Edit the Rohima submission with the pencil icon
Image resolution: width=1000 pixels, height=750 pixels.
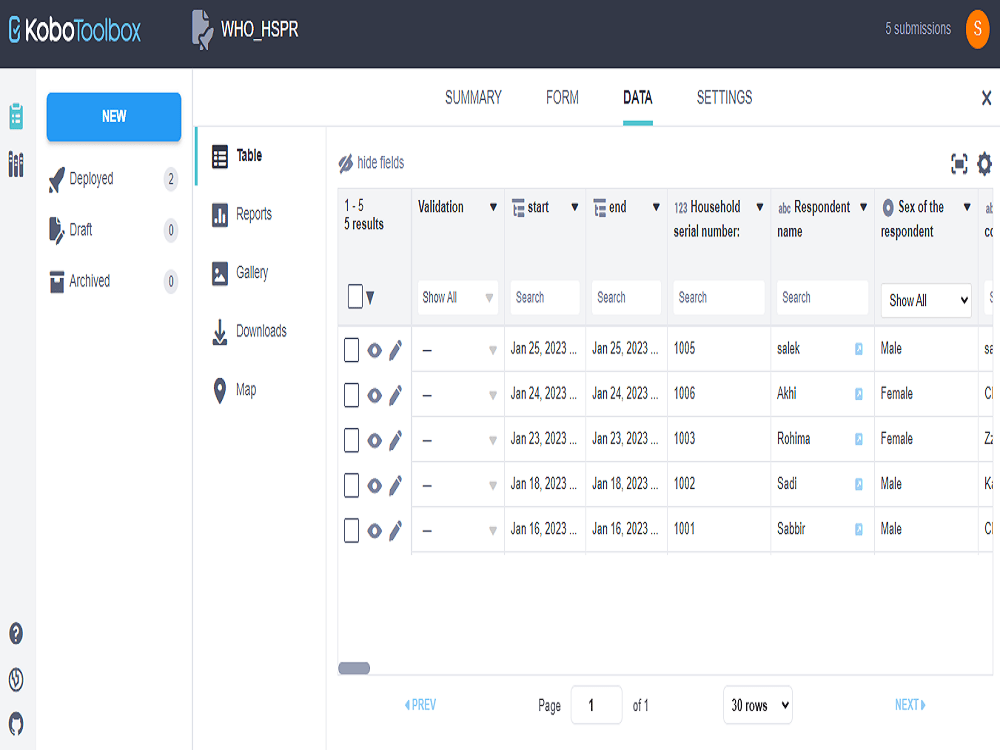click(x=394, y=438)
